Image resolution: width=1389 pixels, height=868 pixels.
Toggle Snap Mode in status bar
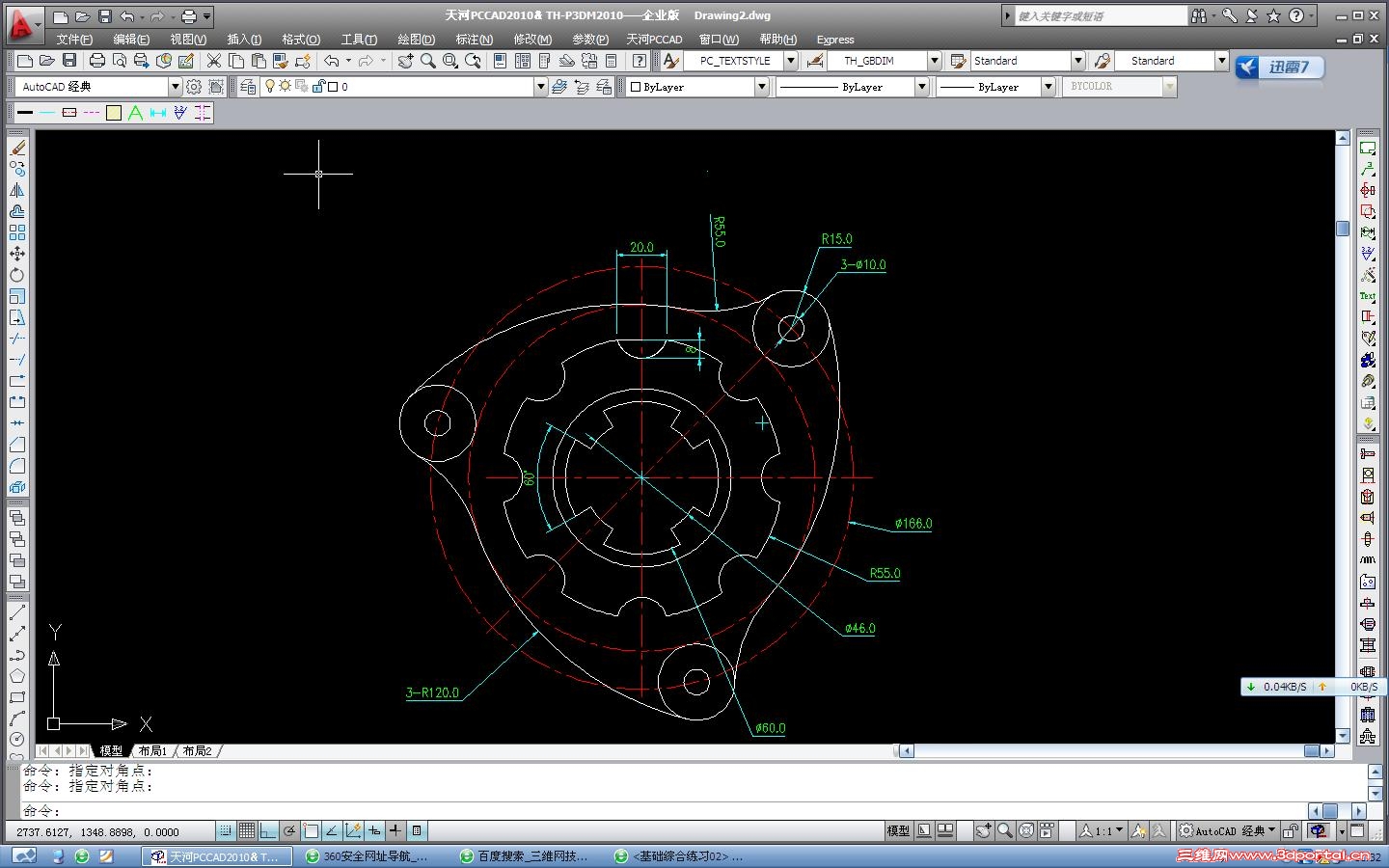[x=226, y=831]
